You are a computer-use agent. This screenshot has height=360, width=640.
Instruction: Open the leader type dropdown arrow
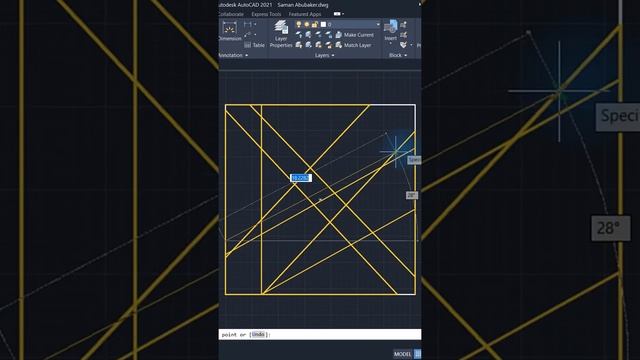coord(255,35)
